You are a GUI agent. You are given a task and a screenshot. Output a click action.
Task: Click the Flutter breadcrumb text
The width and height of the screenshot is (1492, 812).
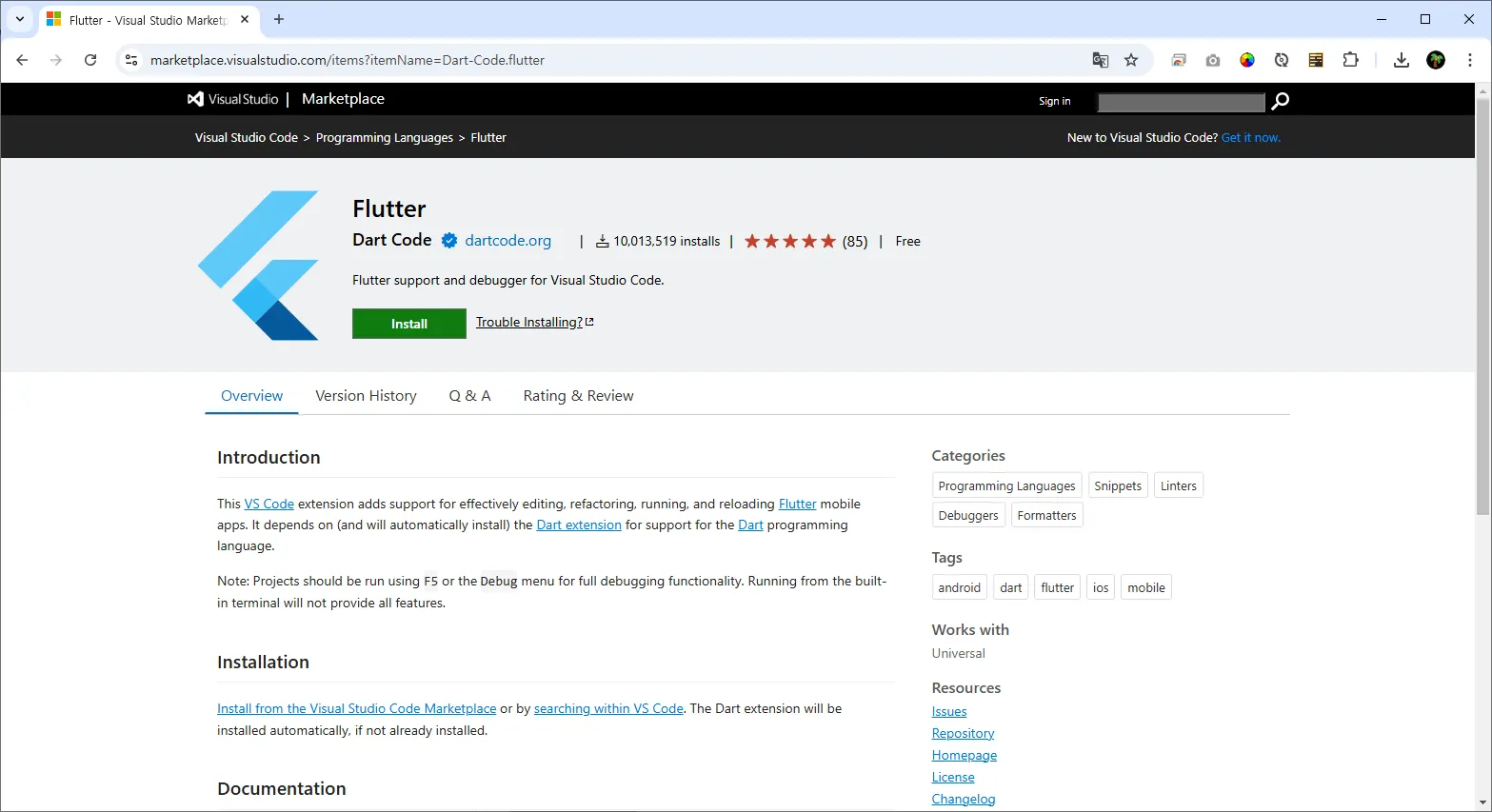[488, 138]
